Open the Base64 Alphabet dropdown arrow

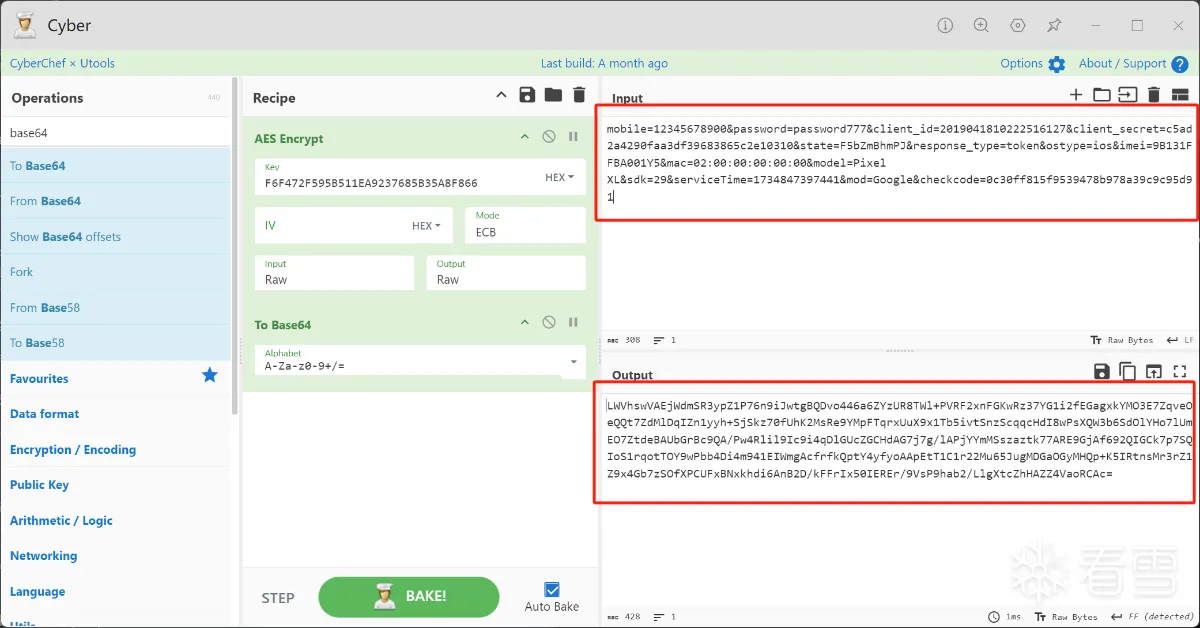click(x=573, y=361)
